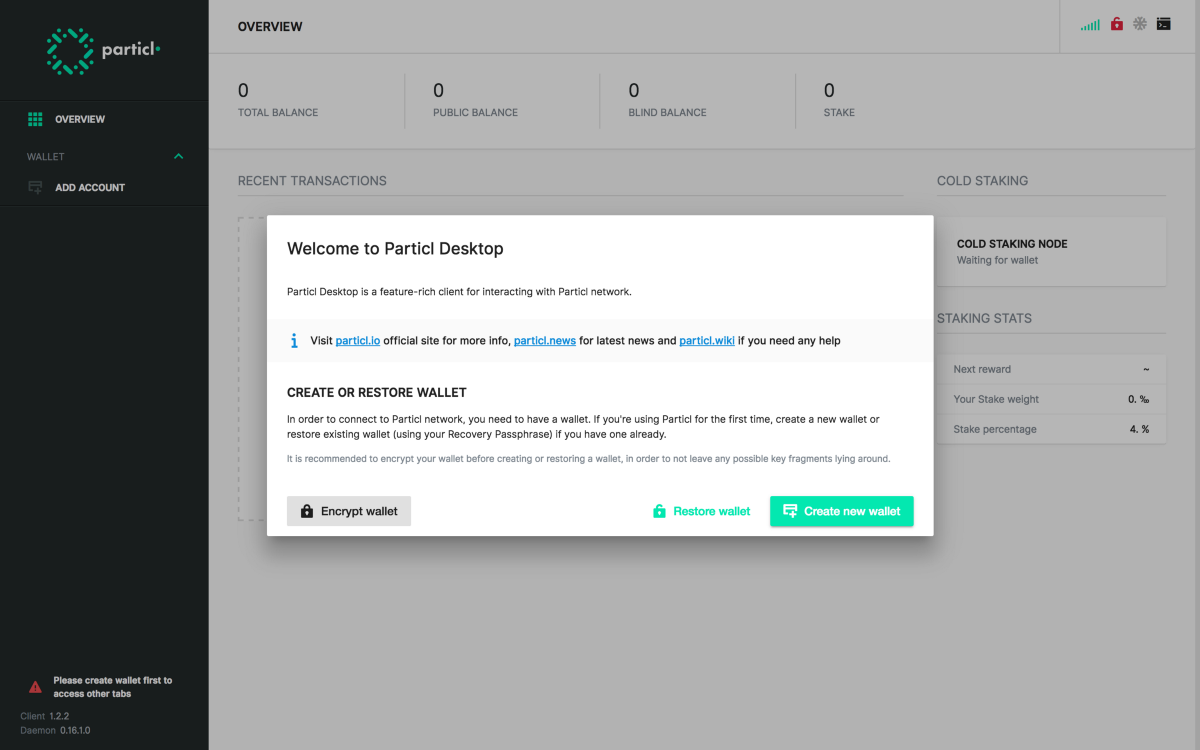Click the Encrypt wallet button
Screen dimensions: 1200x750
pos(349,511)
